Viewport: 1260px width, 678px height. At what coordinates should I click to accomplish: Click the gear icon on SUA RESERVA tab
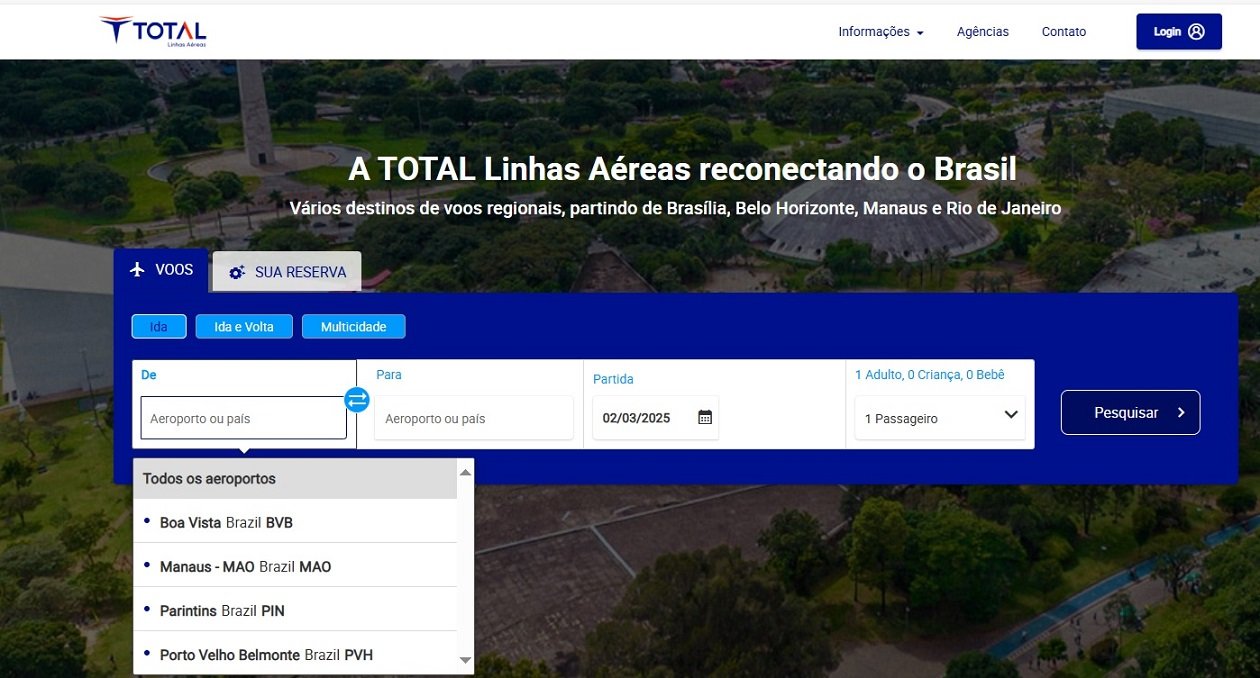point(237,272)
